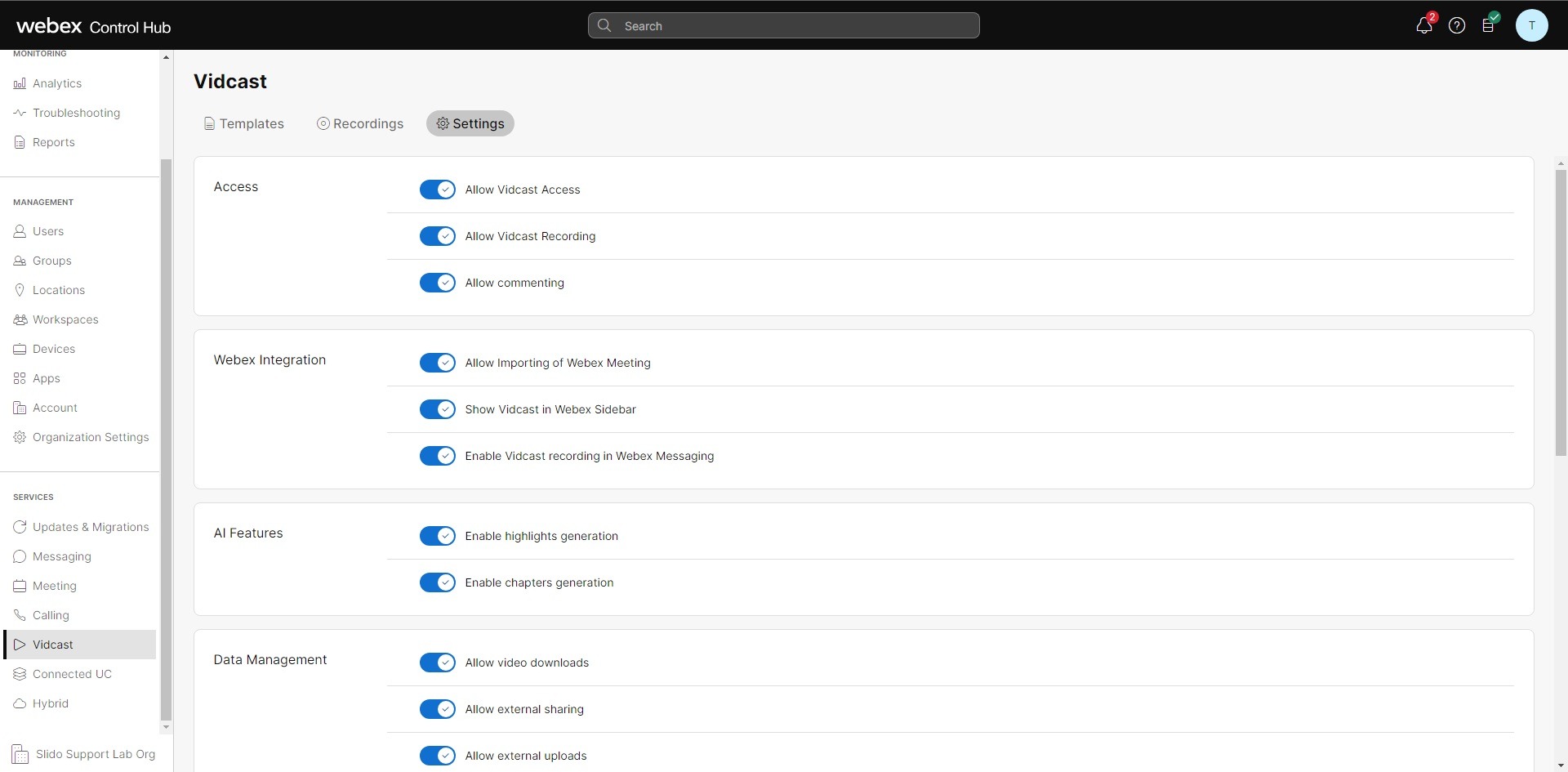1568x772 pixels.
Task: Click the Updates & Migrations refresh icon
Action: coord(20,527)
